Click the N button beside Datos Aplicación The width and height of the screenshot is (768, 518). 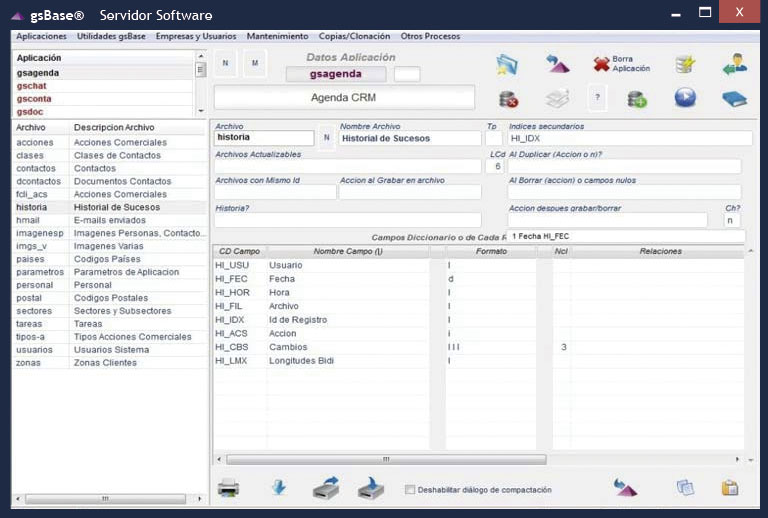pyautogui.click(x=225, y=63)
